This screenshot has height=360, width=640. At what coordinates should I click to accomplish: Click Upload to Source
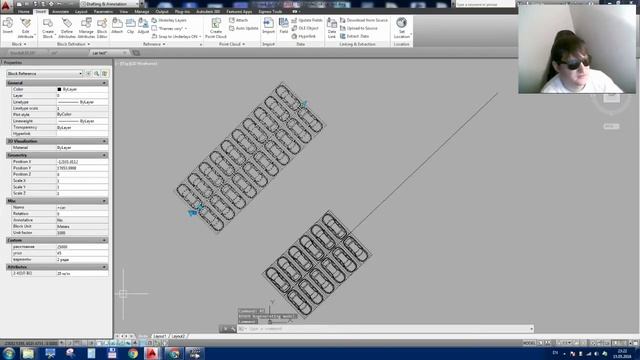(359, 28)
